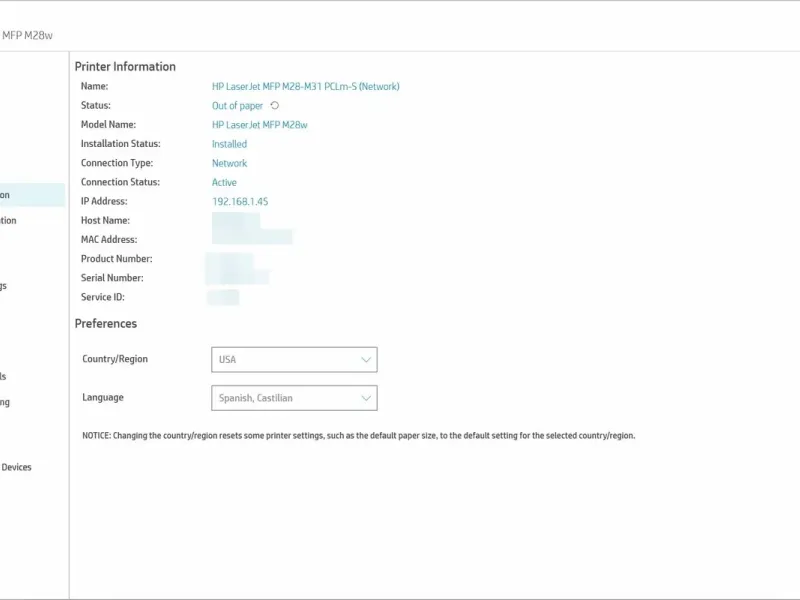800x600 pixels.
Task: Click the Country/Region label
Action: [x=115, y=359]
